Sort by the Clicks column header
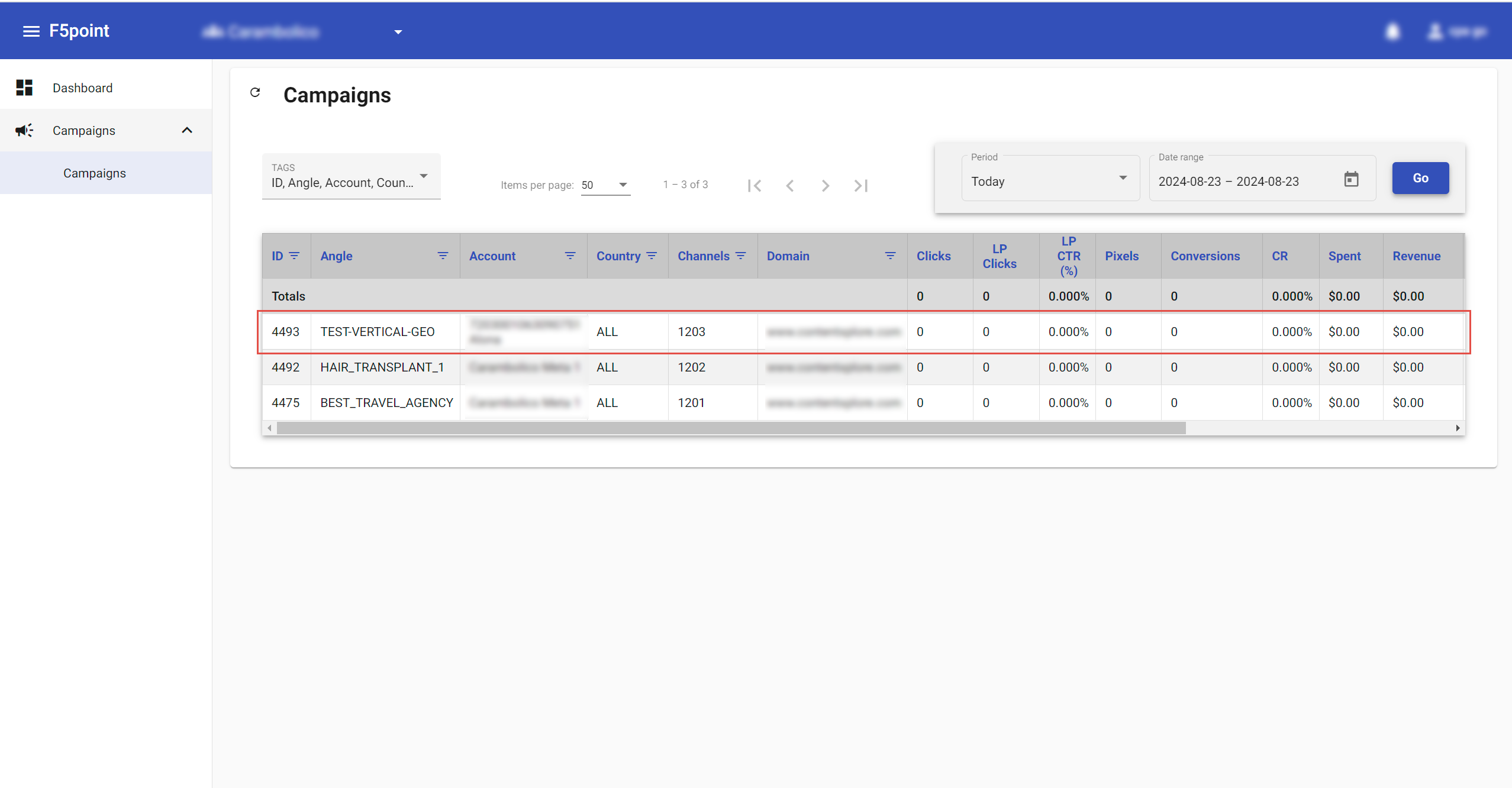The image size is (1512, 788). click(x=933, y=256)
